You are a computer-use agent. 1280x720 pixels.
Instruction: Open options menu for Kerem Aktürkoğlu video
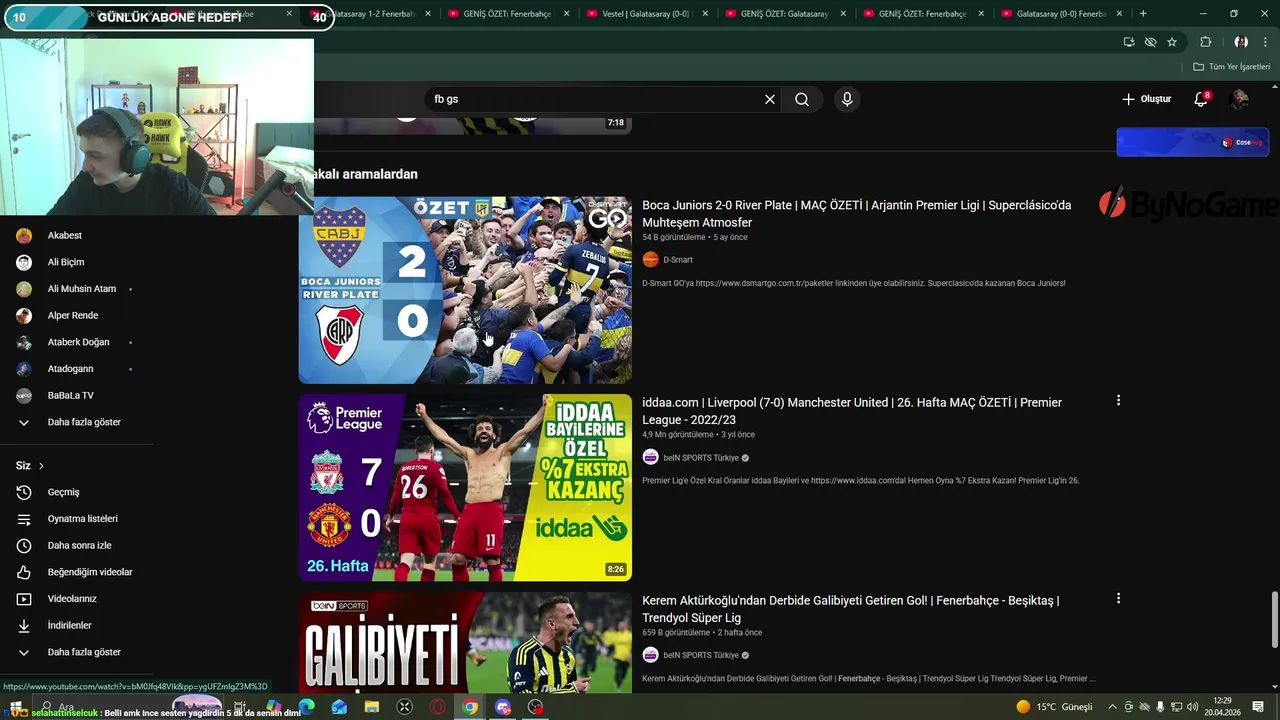[1118, 598]
